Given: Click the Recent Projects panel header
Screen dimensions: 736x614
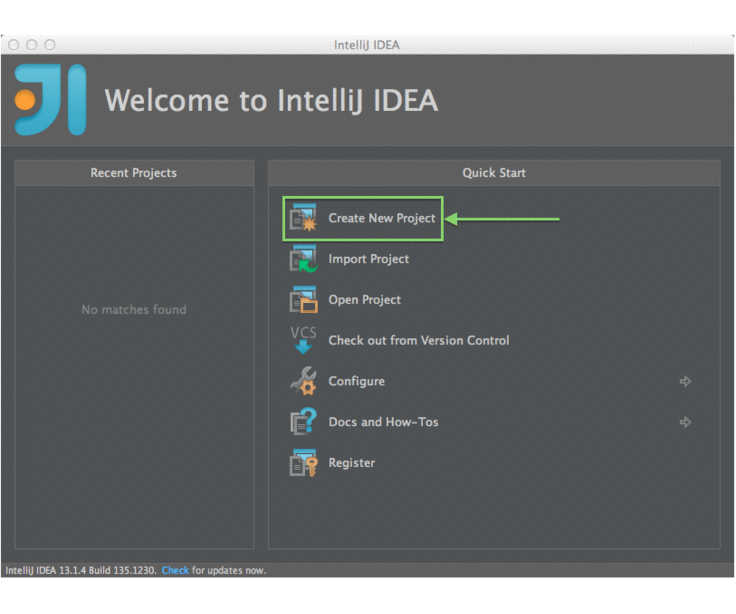Looking at the screenshot, I should (133, 173).
